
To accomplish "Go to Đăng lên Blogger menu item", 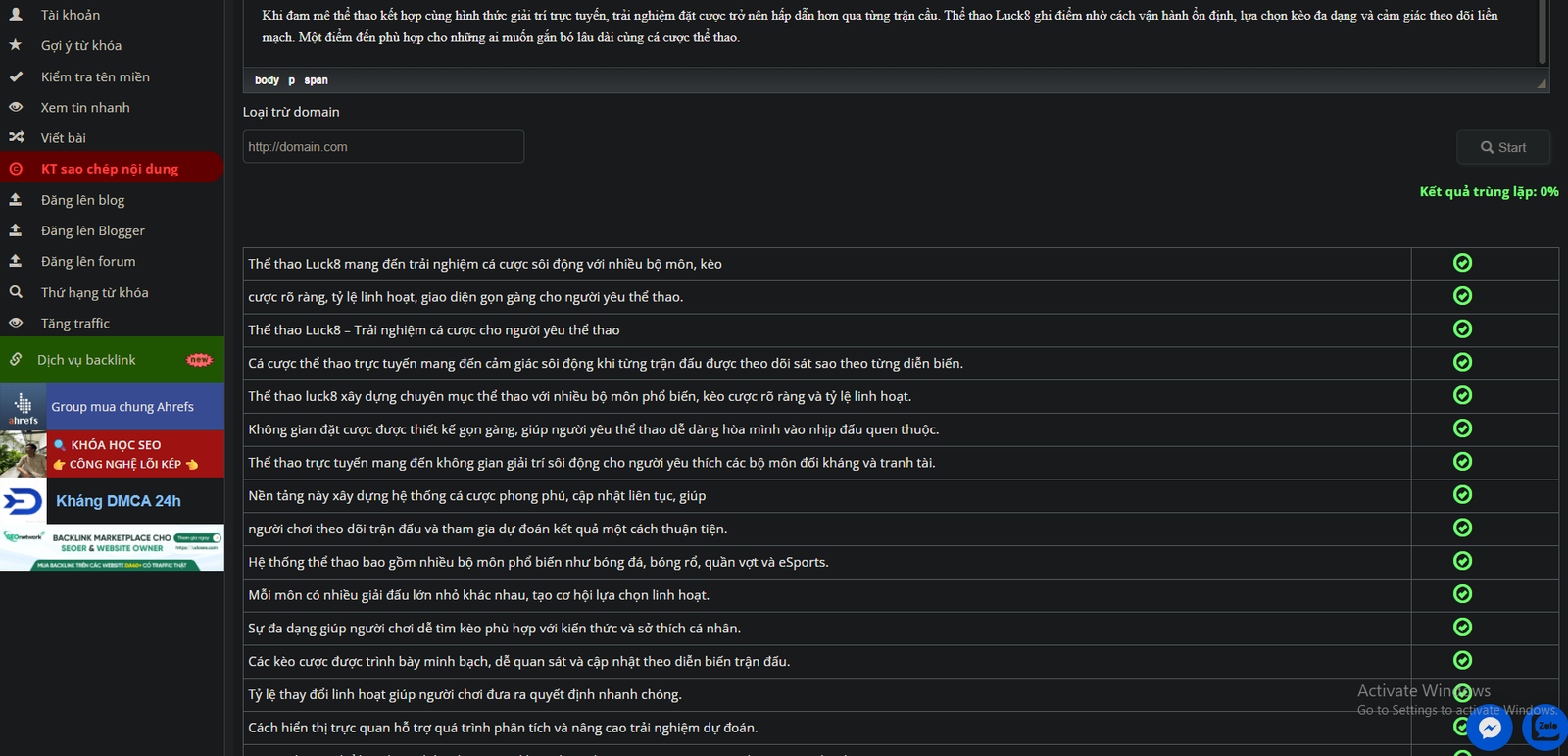I will click(93, 230).
